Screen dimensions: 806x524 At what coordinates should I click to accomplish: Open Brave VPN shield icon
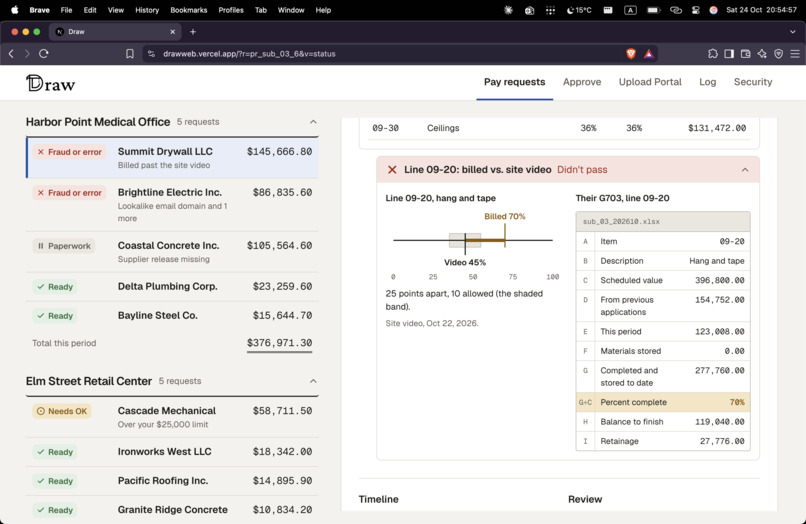(778, 53)
